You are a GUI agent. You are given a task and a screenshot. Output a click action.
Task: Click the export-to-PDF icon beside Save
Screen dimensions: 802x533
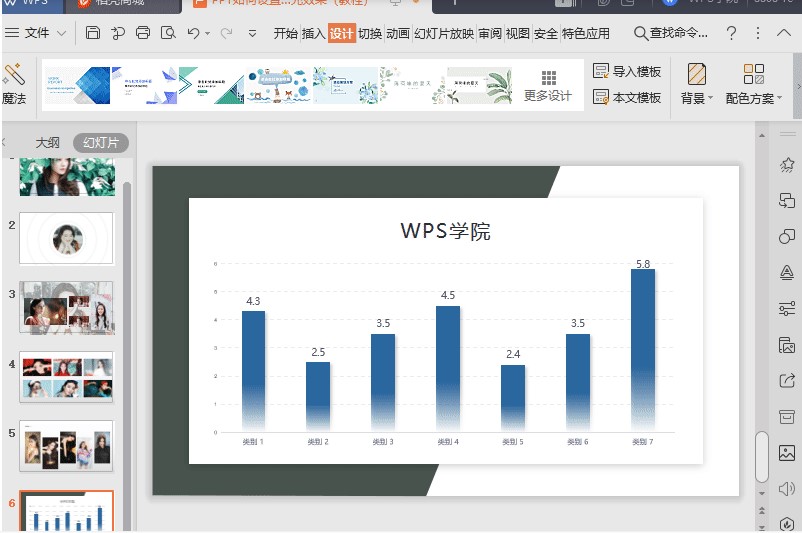tap(118, 33)
